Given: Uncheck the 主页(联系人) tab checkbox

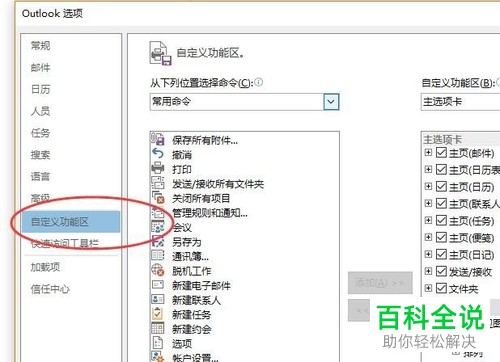Looking at the screenshot, I should click(441, 203).
